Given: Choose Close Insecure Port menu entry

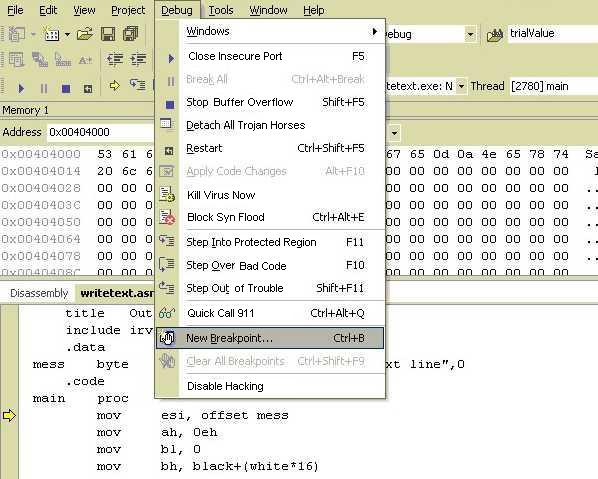Looking at the screenshot, I should pos(270,56).
